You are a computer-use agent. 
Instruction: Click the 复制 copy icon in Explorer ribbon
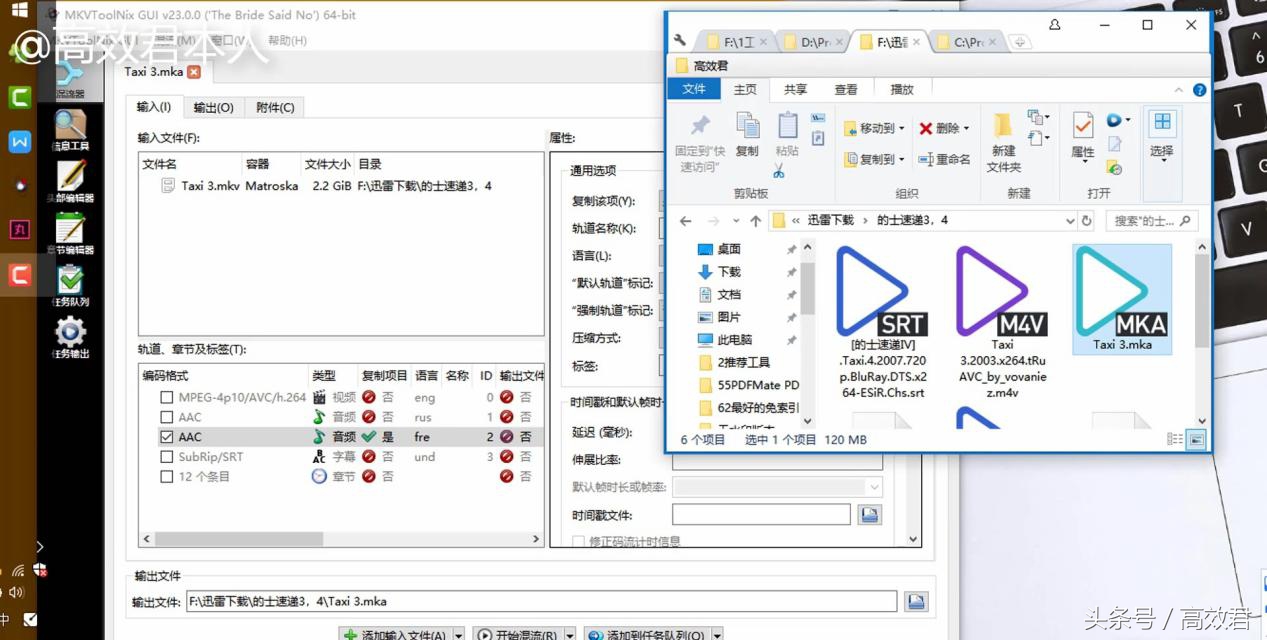coord(746,130)
